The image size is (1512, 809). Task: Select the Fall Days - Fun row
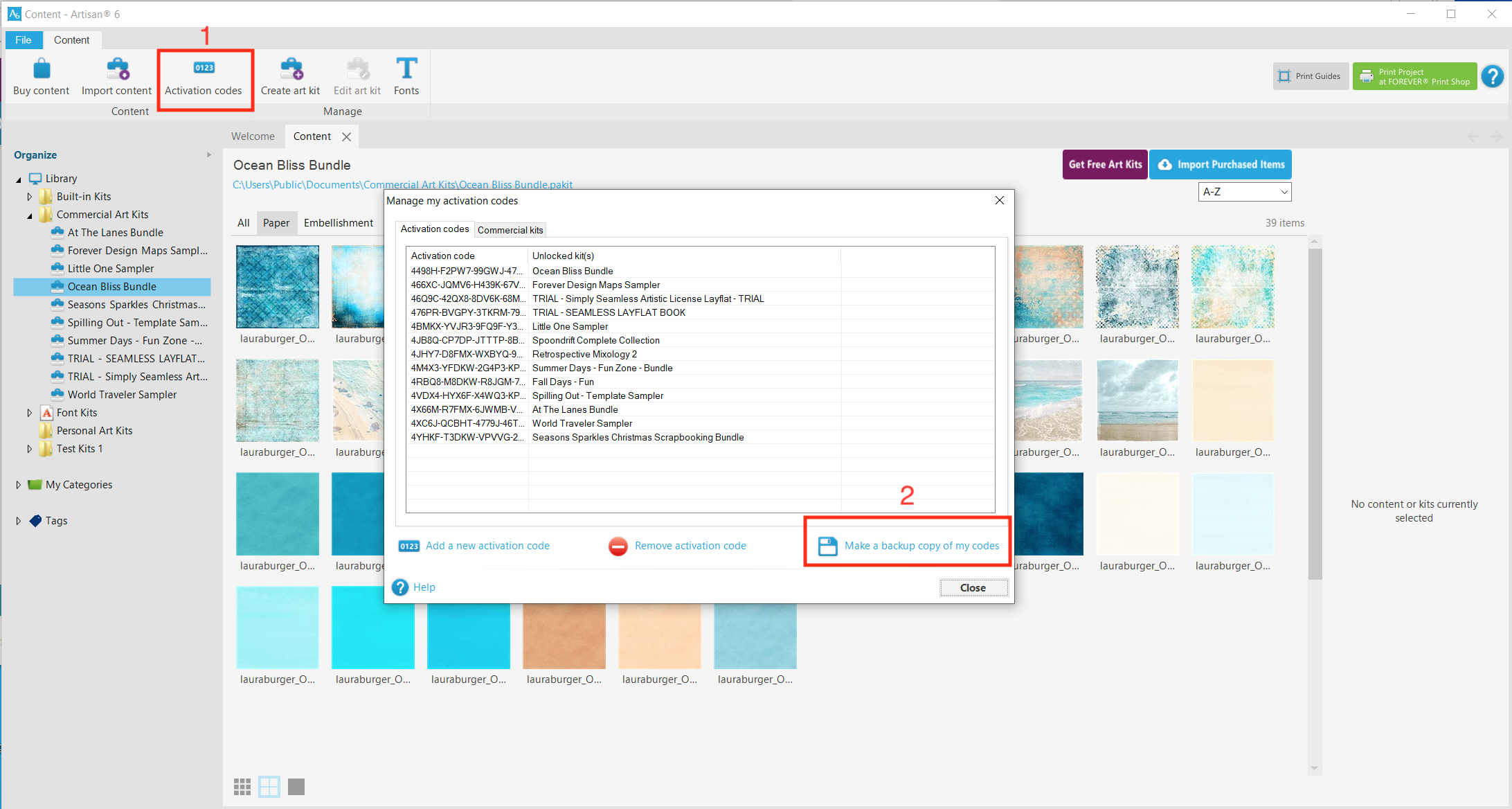click(x=700, y=382)
